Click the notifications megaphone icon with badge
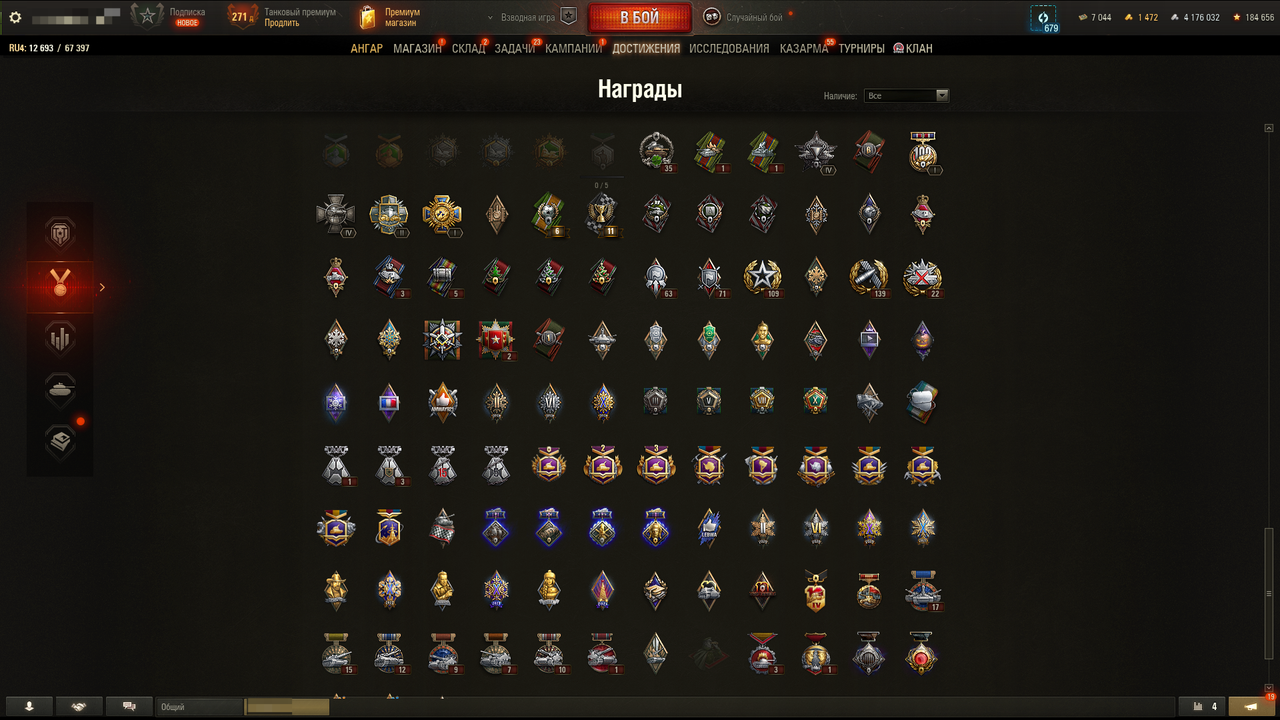Viewport: 1280px width, 720px height. click(1252, 706)
